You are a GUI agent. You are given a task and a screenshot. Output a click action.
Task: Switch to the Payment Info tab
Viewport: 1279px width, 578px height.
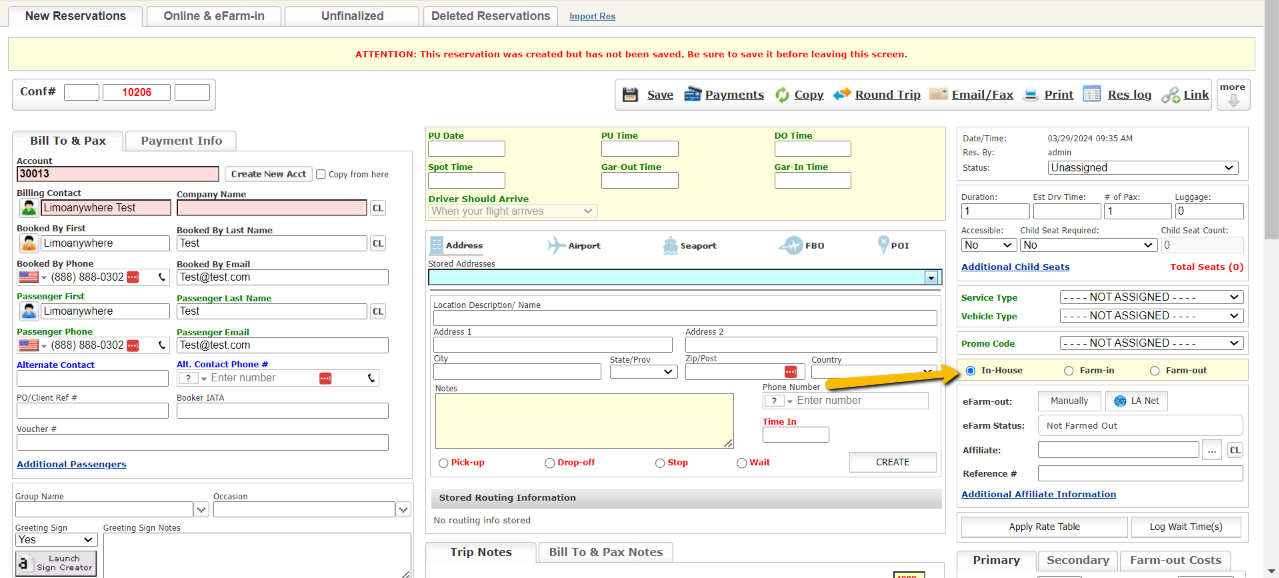pyautogui.click(x=181, y=141)
